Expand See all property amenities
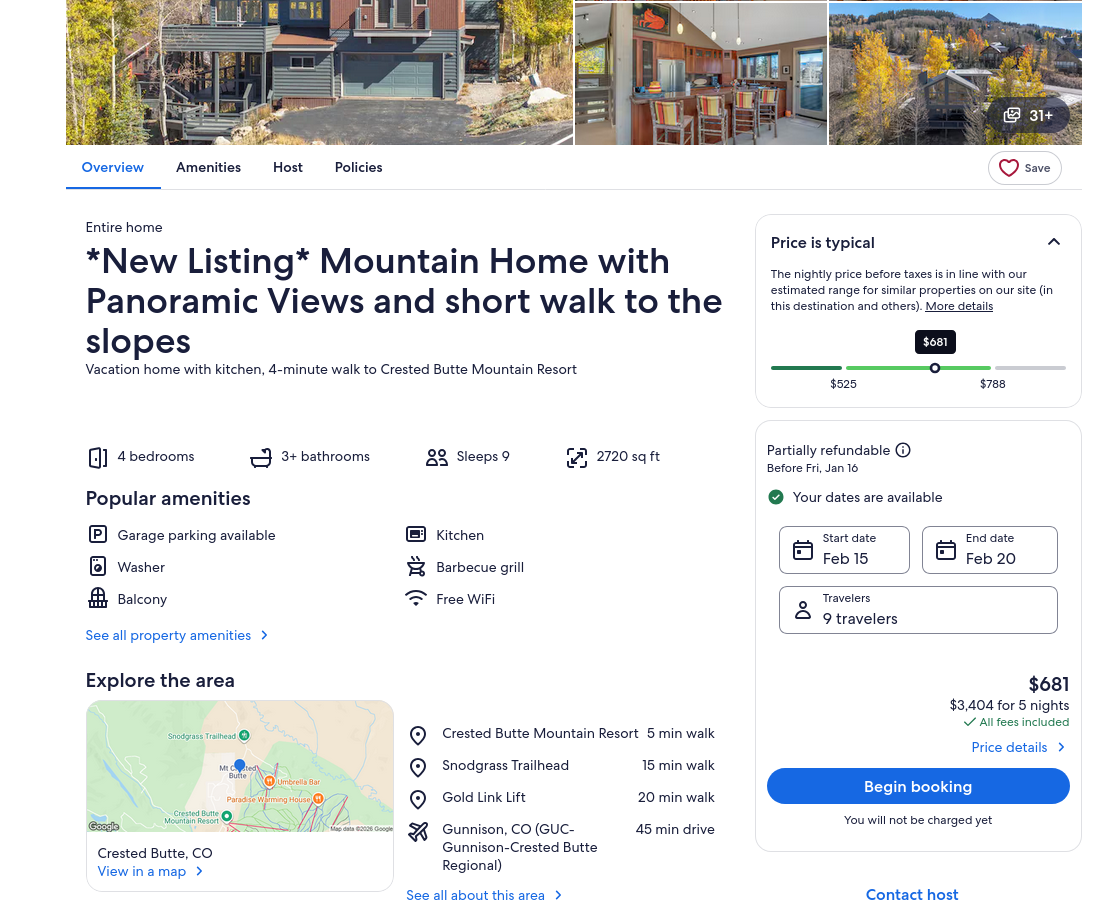1118x922 pixels. point(176,635)
